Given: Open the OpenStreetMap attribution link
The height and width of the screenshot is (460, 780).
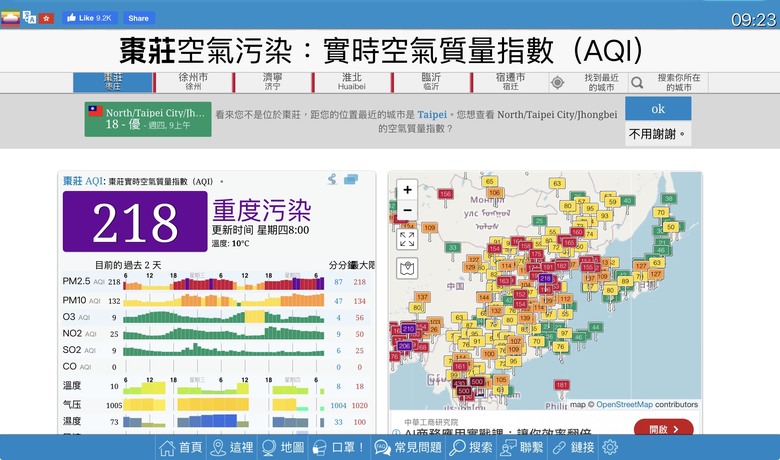Looking at the screenshot, I should (x=624, y=405).
